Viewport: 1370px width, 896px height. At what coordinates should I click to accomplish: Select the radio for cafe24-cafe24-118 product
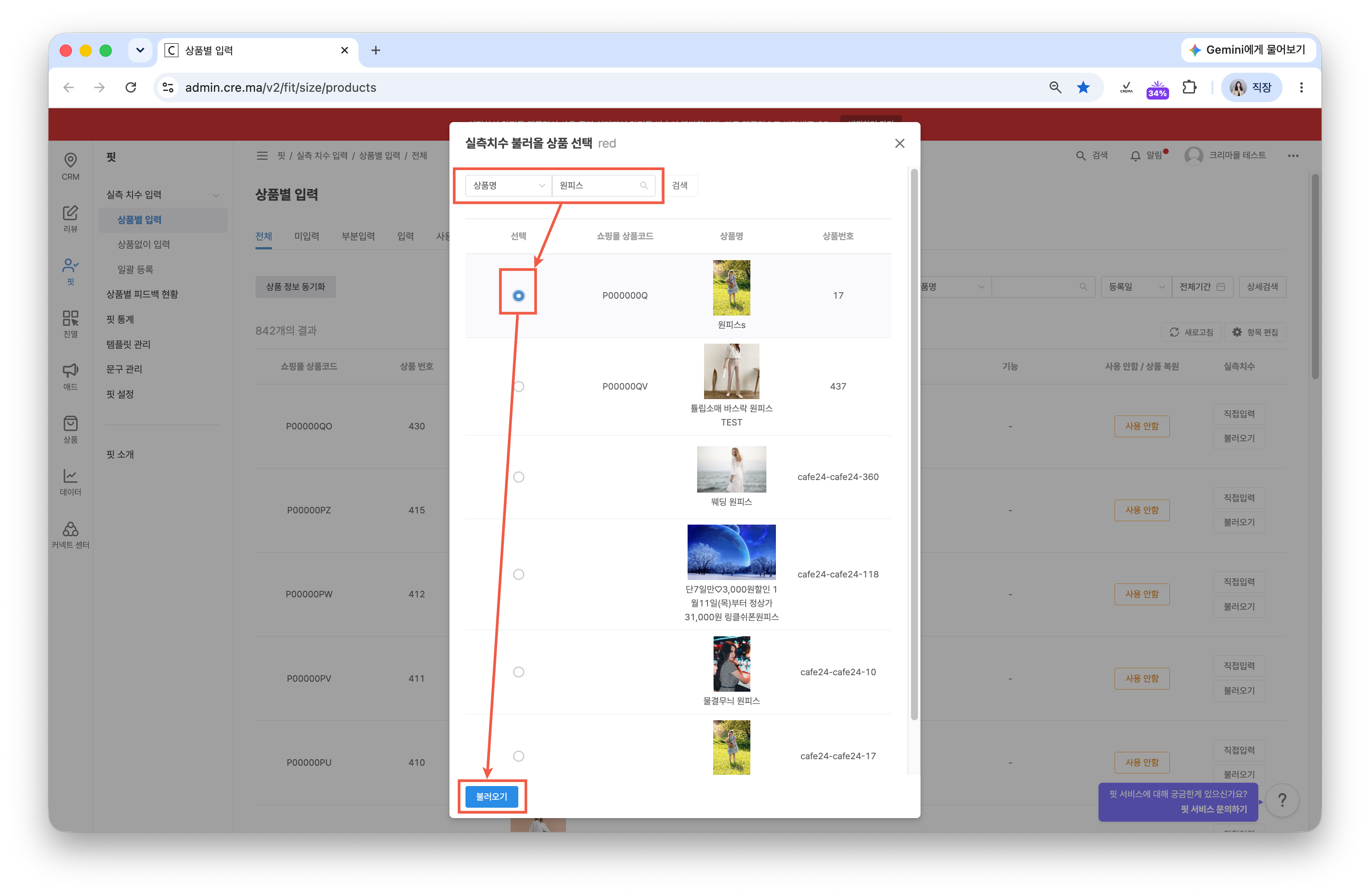pos(519,574)
